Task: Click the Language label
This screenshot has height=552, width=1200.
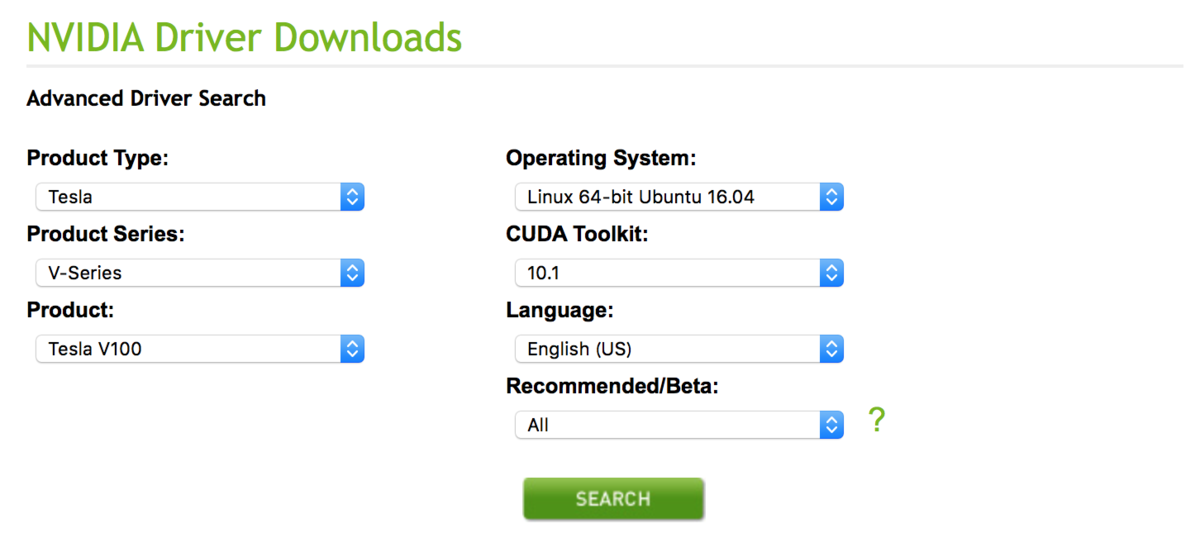Action: (x=560, y=310)
